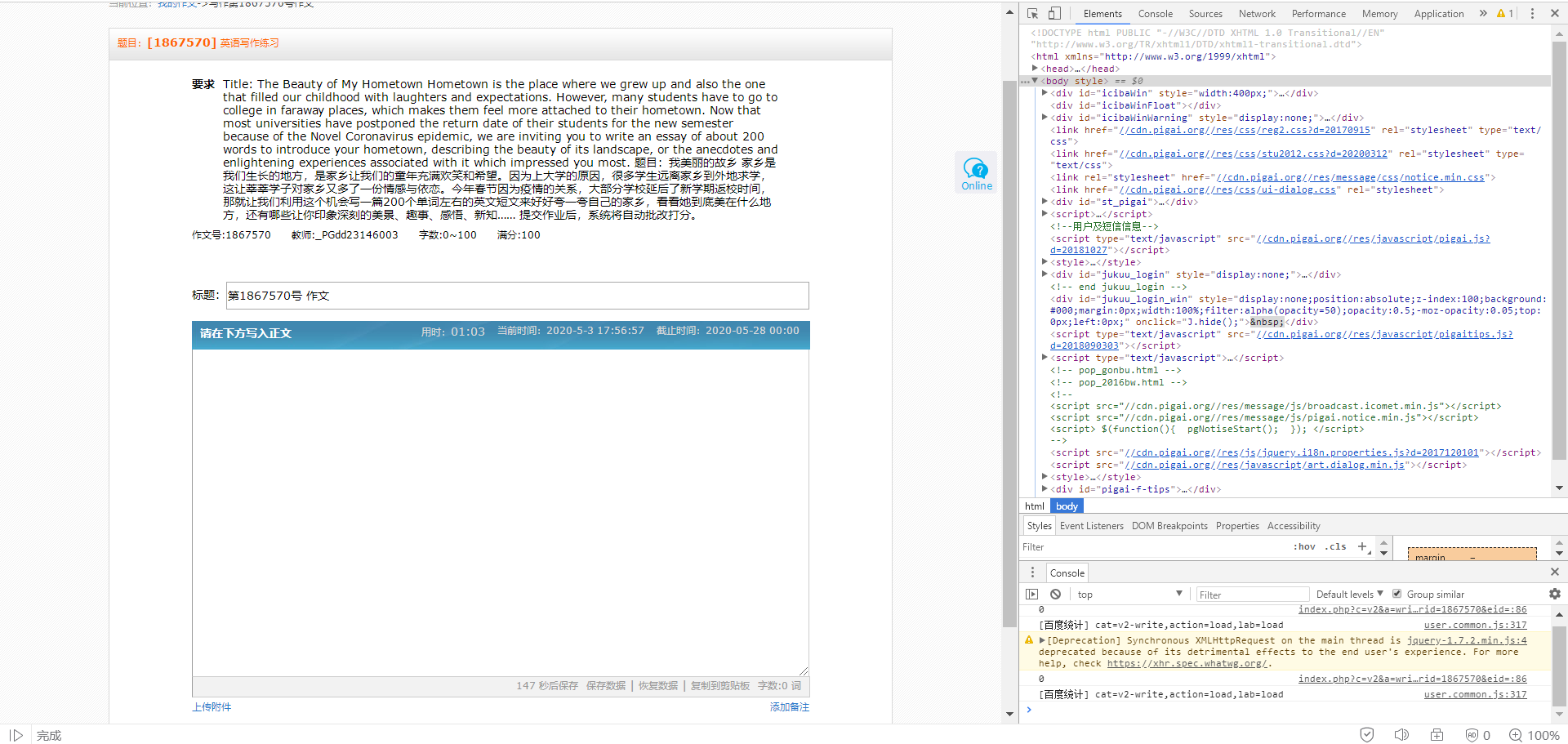1568x744 pixels.
Task: Click the box icon next to the speaker
Action: 1437,735
